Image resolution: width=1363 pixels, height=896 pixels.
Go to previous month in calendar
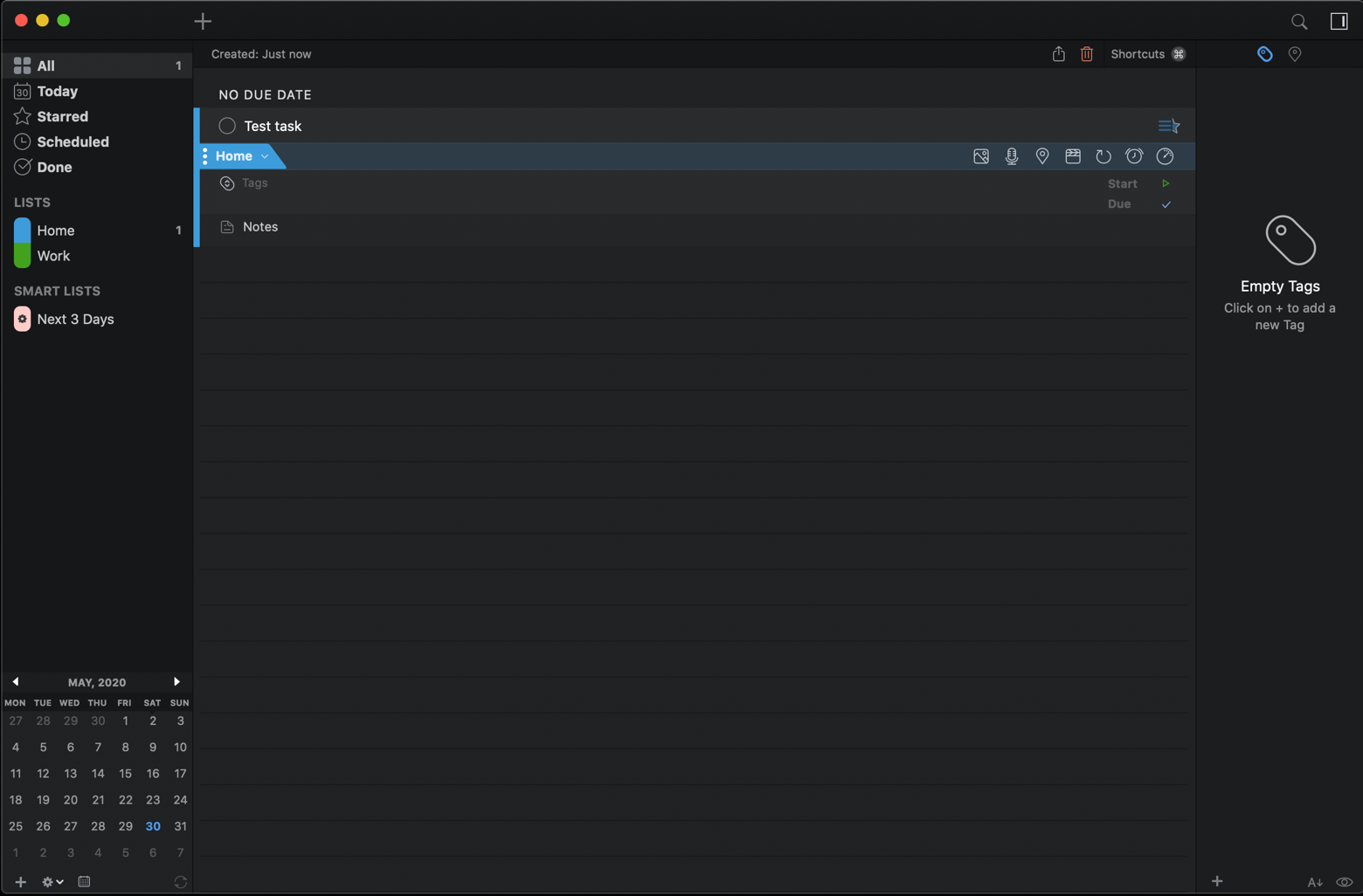click(x=16, y=682)
